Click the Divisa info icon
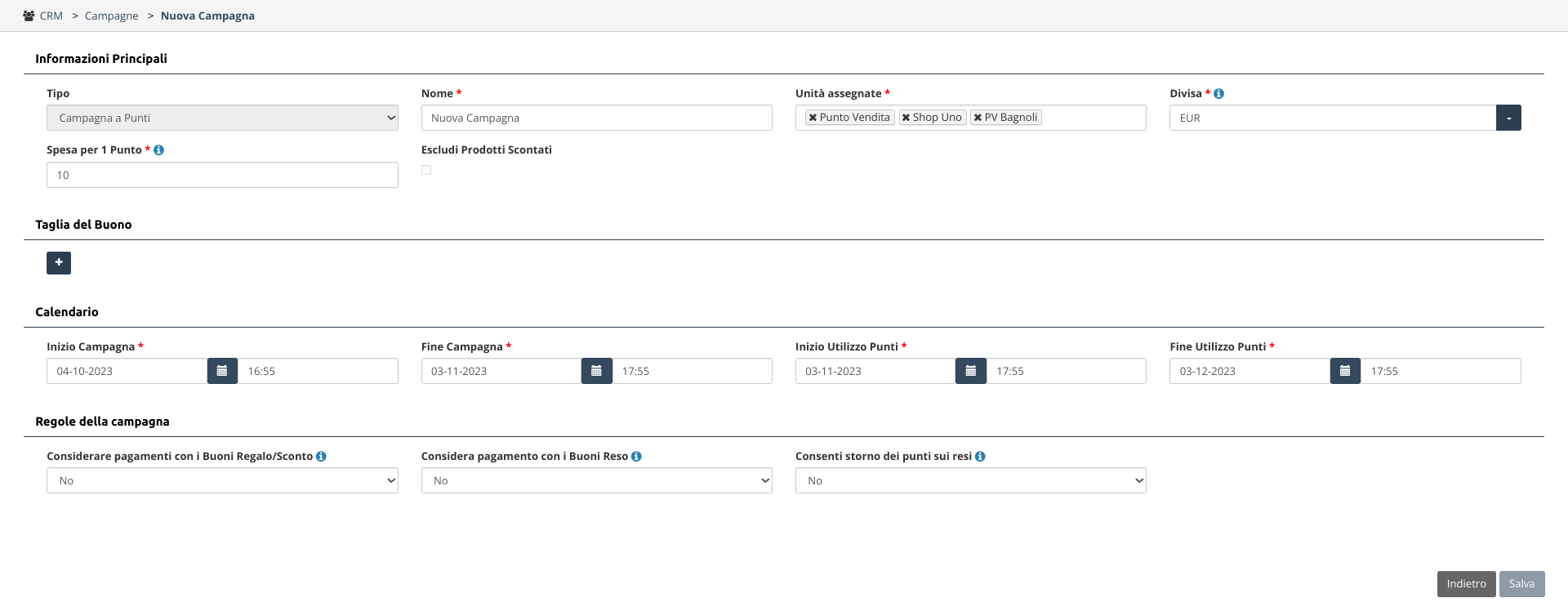Image resolution: width=1568 pixels, height=616 pixels. click(x=1218, y=94)
